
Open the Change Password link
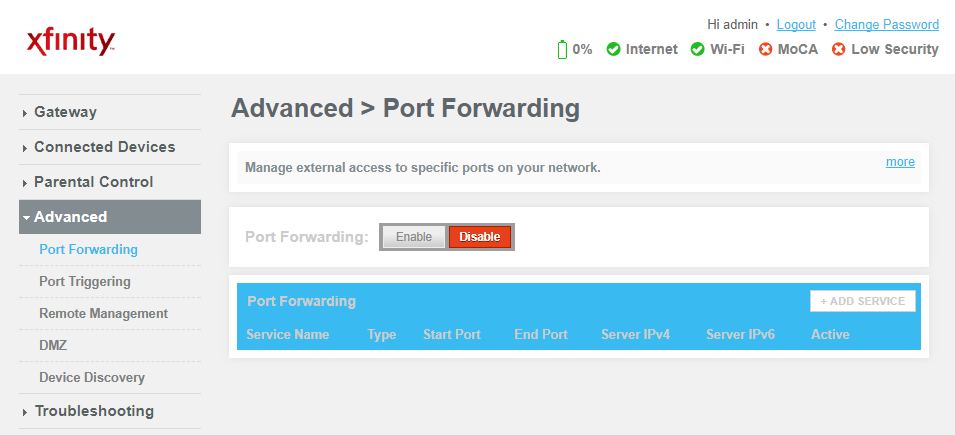(887, 25)
